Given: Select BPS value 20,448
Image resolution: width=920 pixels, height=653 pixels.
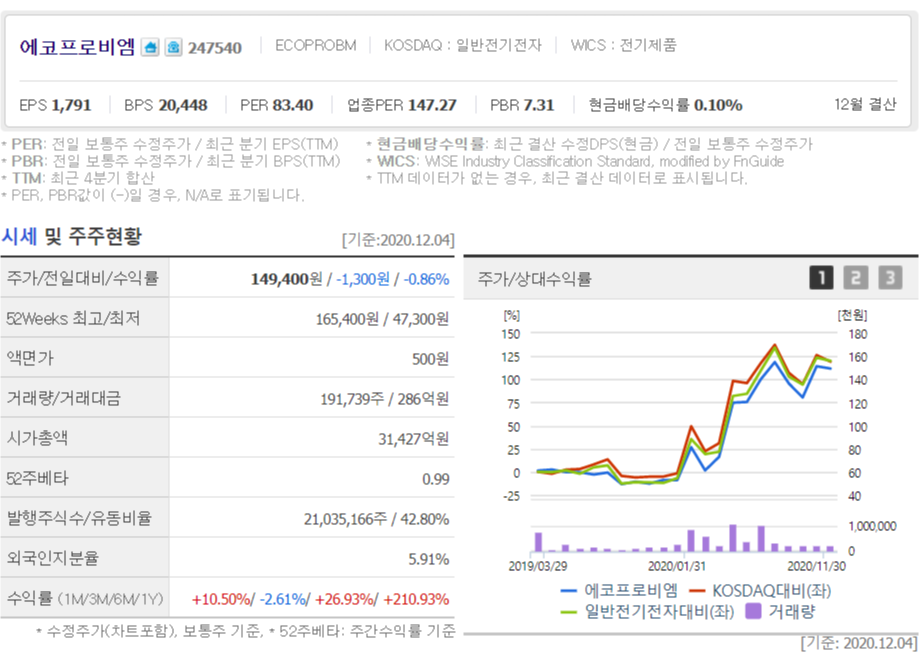Looking at the screenshot, I should 182,106.
